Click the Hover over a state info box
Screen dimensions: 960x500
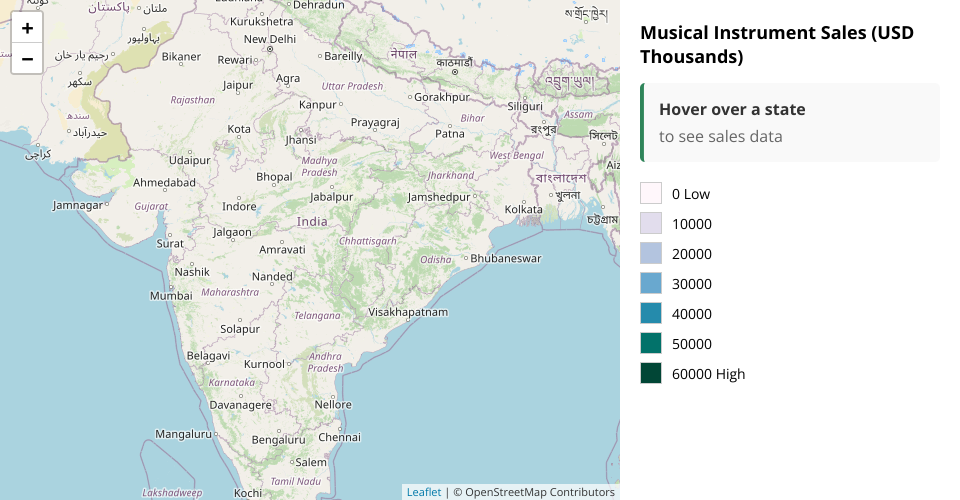click(x=790, y=122)
